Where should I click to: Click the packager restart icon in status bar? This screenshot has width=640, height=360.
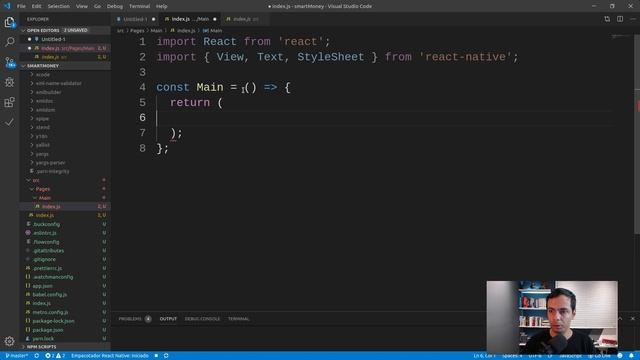coord(166,356)
